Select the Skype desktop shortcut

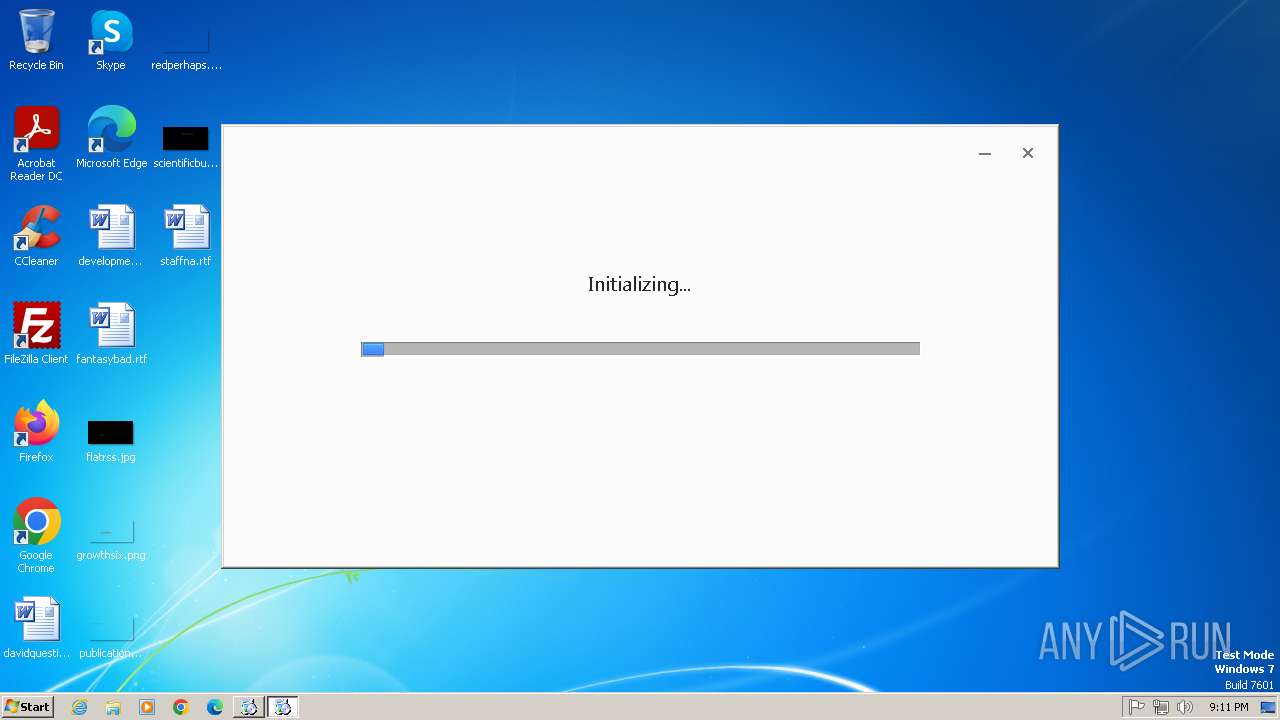point(111,40)
